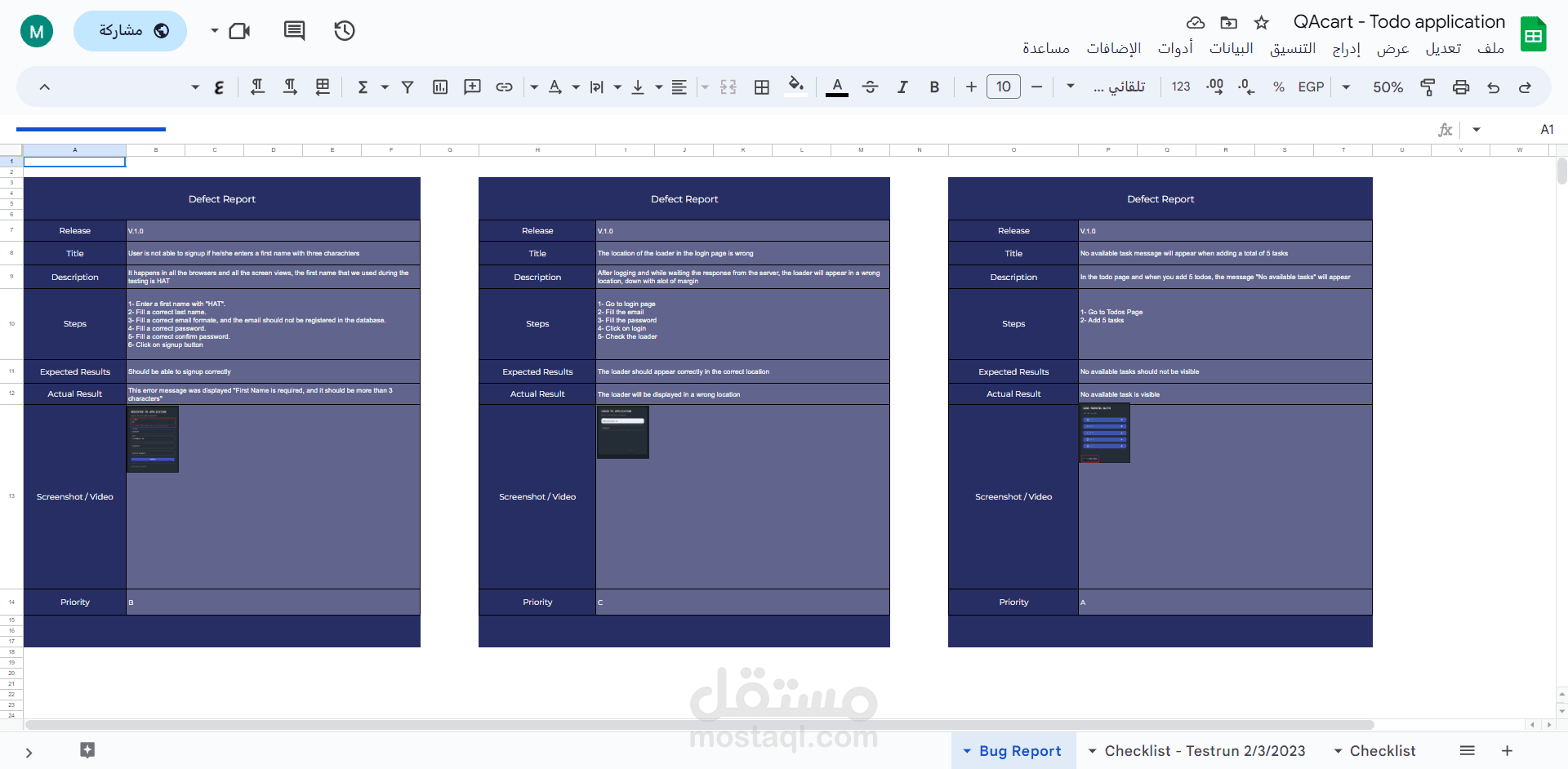Open the text rotation dropdown
The image size is (1568, 769).
point(546,87)
